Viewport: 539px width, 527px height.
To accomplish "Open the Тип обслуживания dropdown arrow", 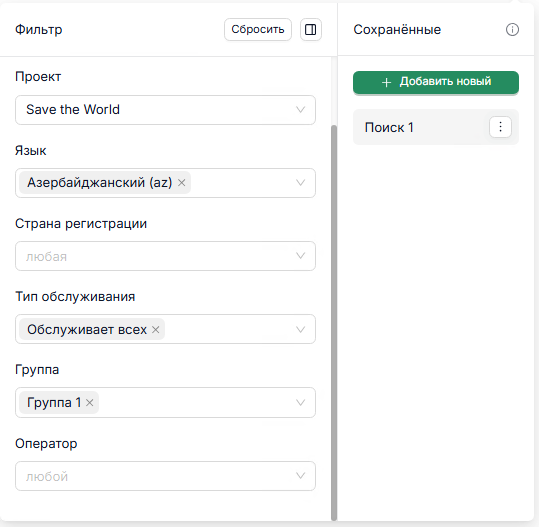I will coord(300,330).
